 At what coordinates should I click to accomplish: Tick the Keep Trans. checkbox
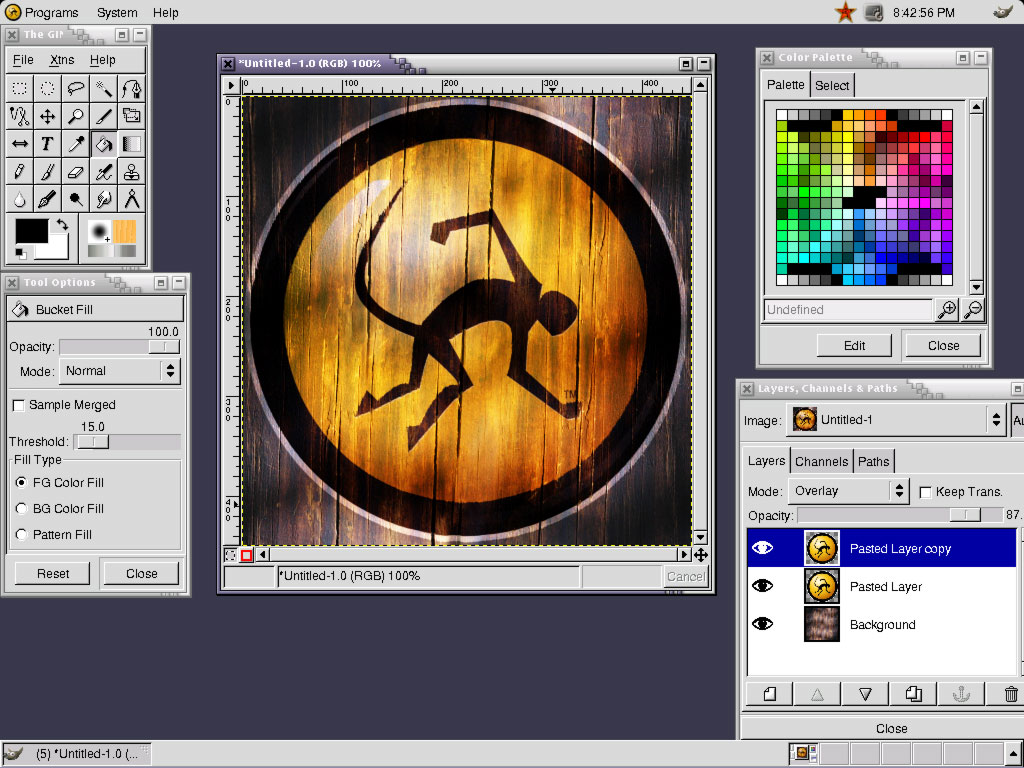pyautogui.click(x=925, y=492)
